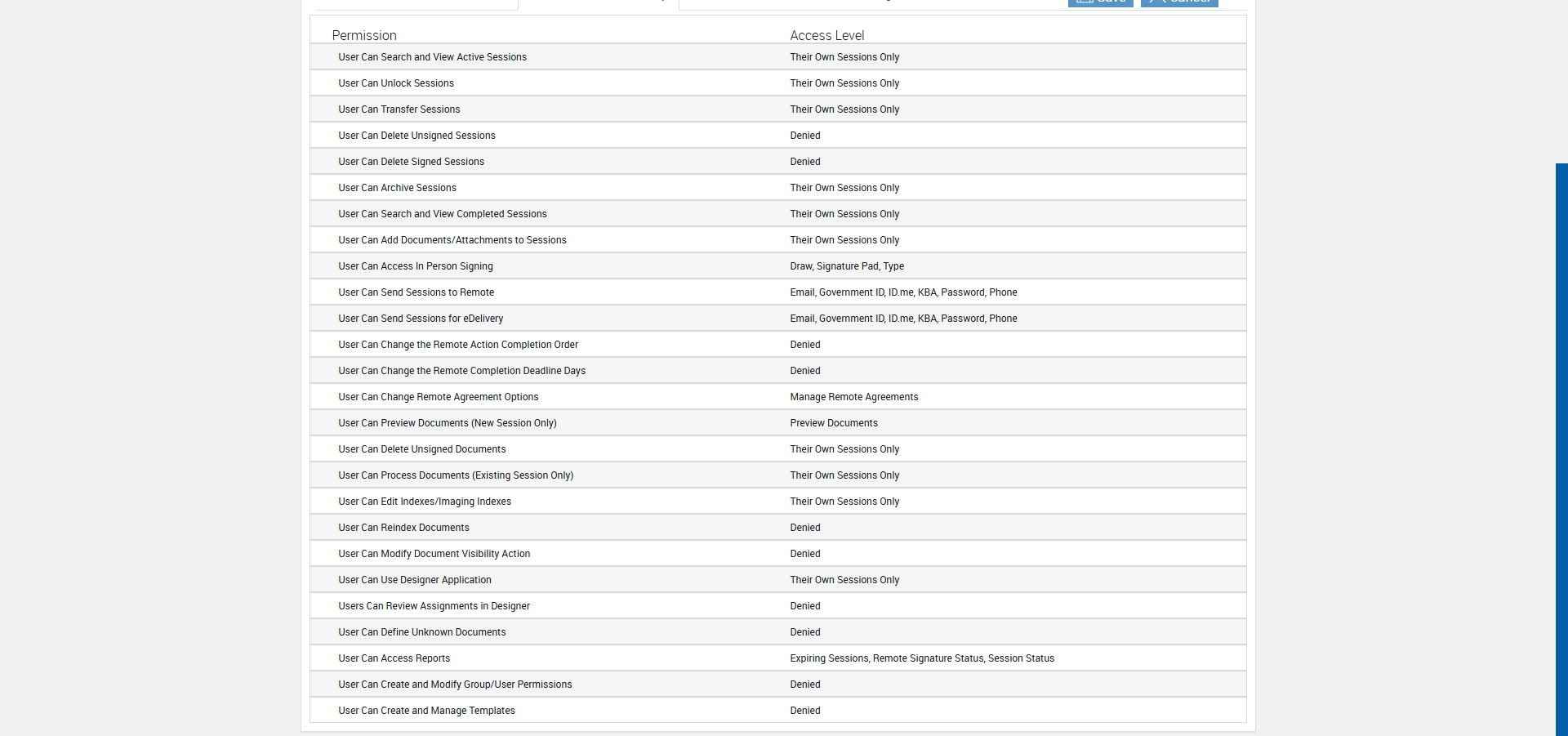Click 'Denied' for Review Assignments in Designer

805,606
